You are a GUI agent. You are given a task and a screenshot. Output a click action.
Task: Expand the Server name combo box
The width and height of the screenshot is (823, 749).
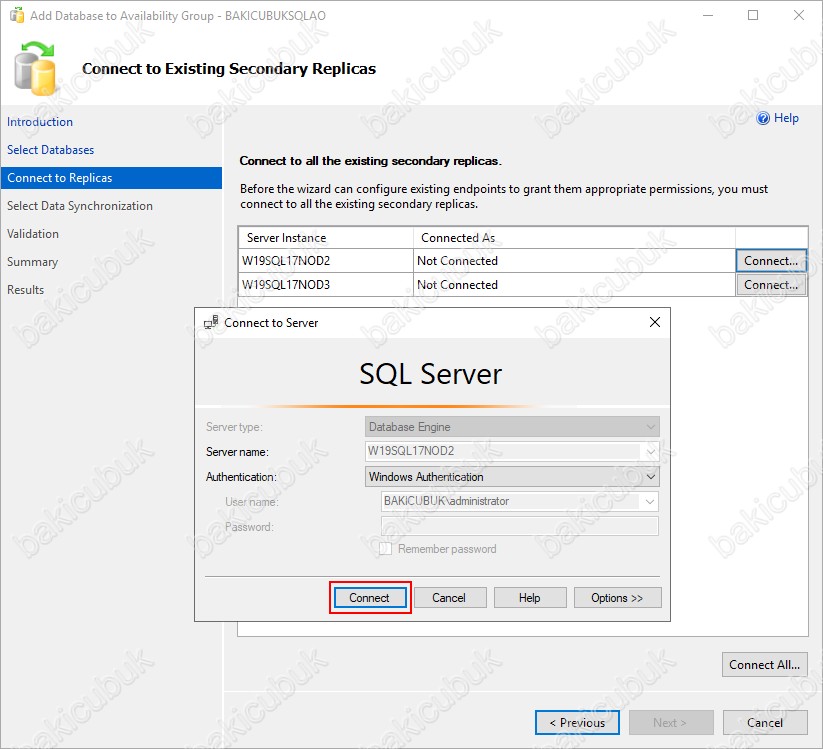coord(651,452)
